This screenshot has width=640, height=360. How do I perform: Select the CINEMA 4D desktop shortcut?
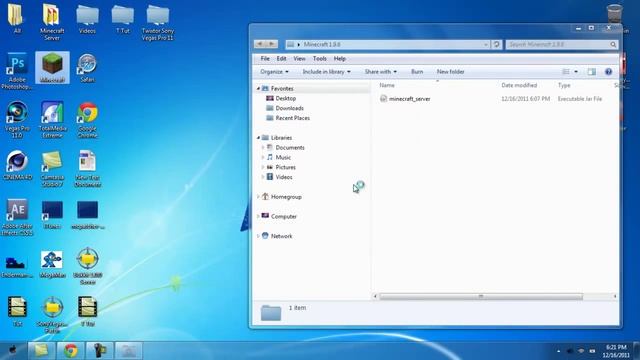point(17,165)
